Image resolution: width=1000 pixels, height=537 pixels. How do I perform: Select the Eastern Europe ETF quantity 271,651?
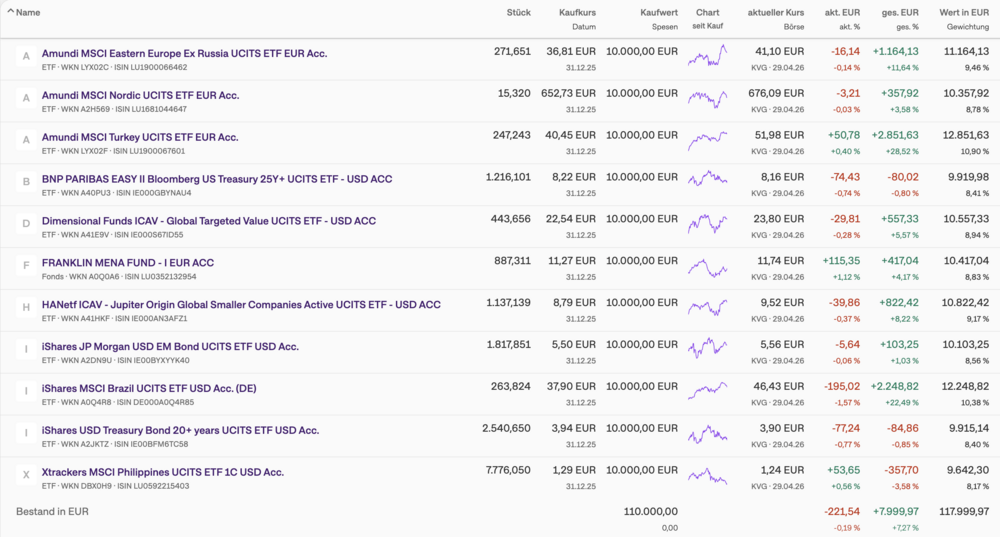coord(512,51)
